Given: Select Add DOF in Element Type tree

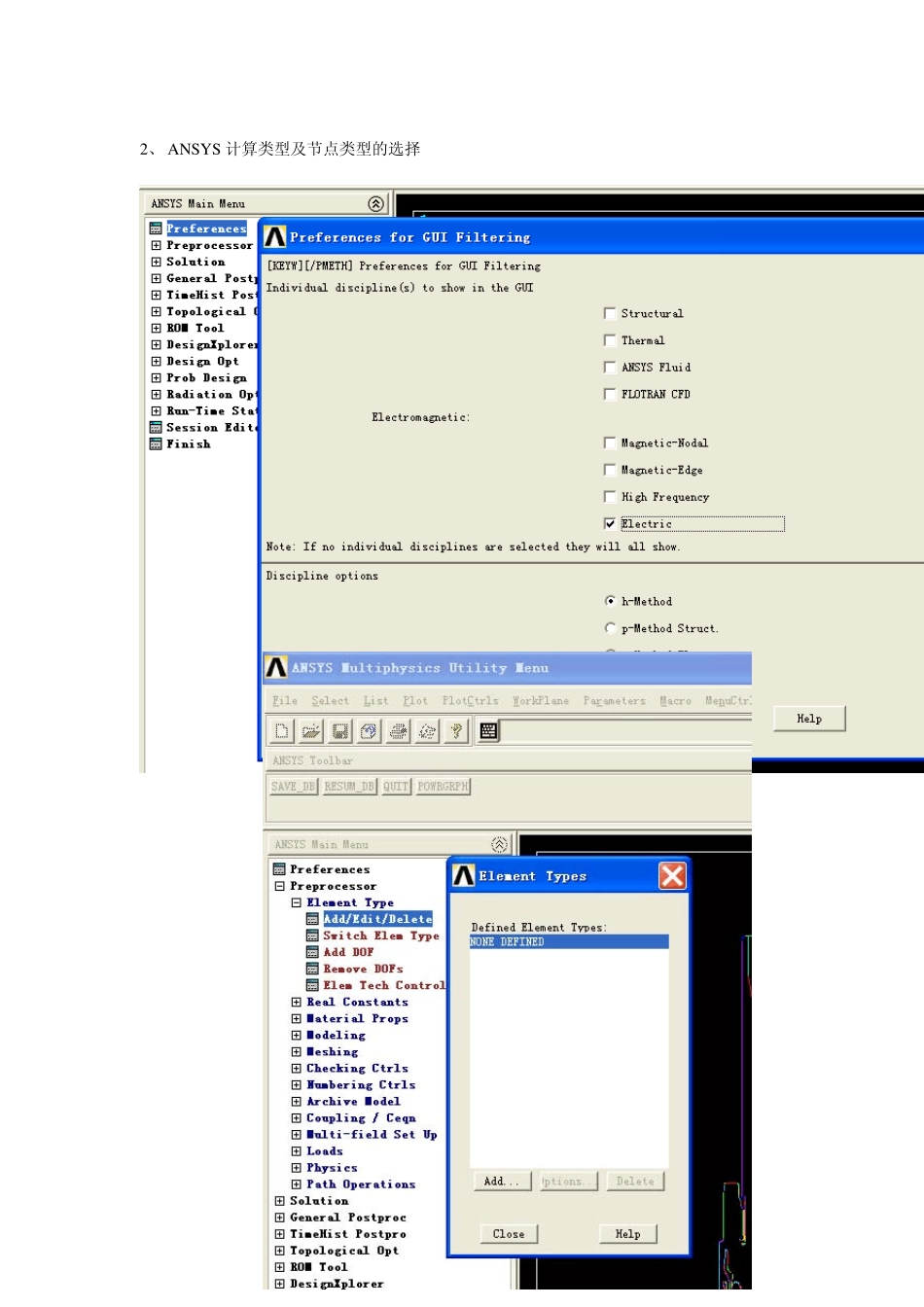Looking at the screenshot, I should point(340,952).
